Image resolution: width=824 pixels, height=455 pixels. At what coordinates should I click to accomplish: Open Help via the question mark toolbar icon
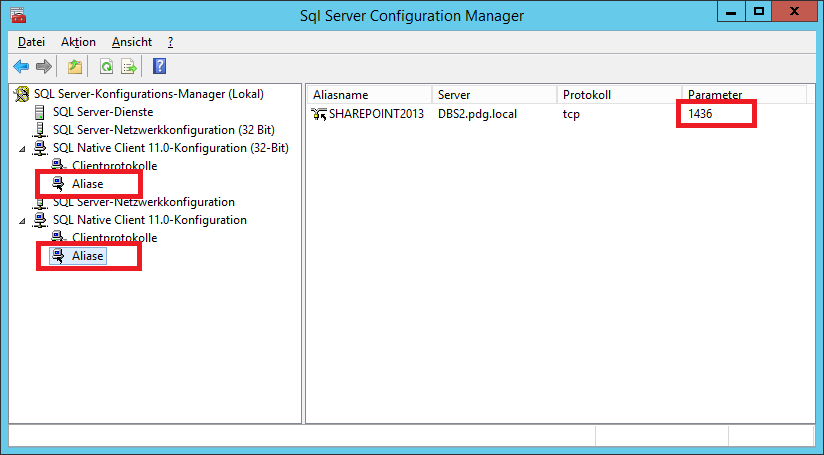[159, 67]
